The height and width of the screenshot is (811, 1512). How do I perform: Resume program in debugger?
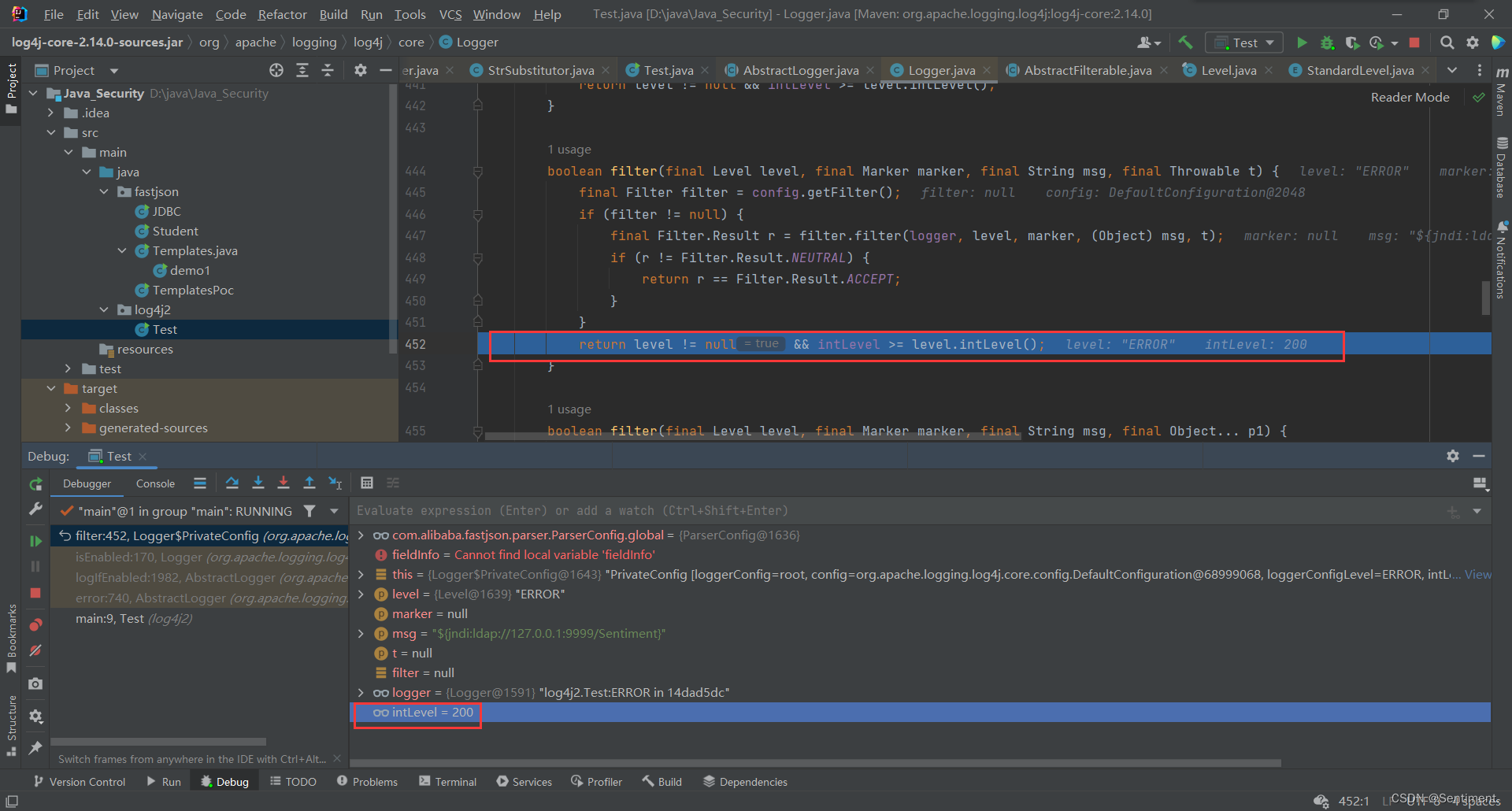point(35,541)
